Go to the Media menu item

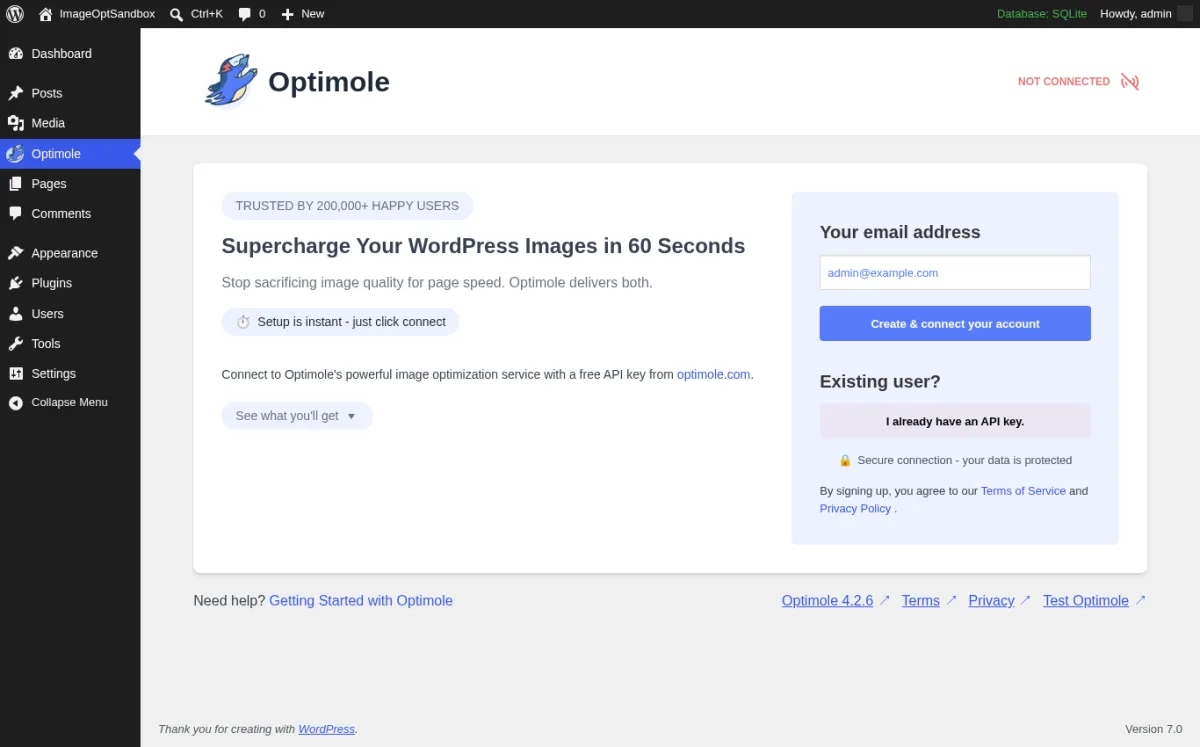[x=70, y=123]
